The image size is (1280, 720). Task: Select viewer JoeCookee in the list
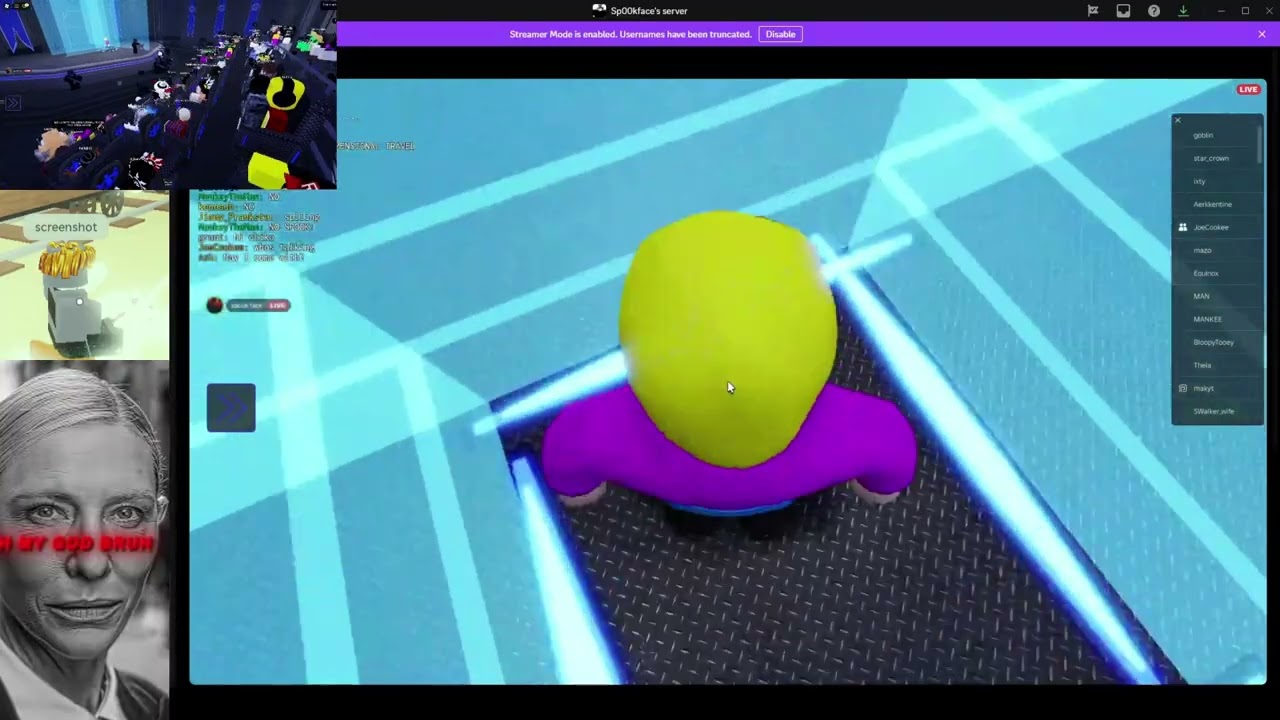tap(1211, 227)
